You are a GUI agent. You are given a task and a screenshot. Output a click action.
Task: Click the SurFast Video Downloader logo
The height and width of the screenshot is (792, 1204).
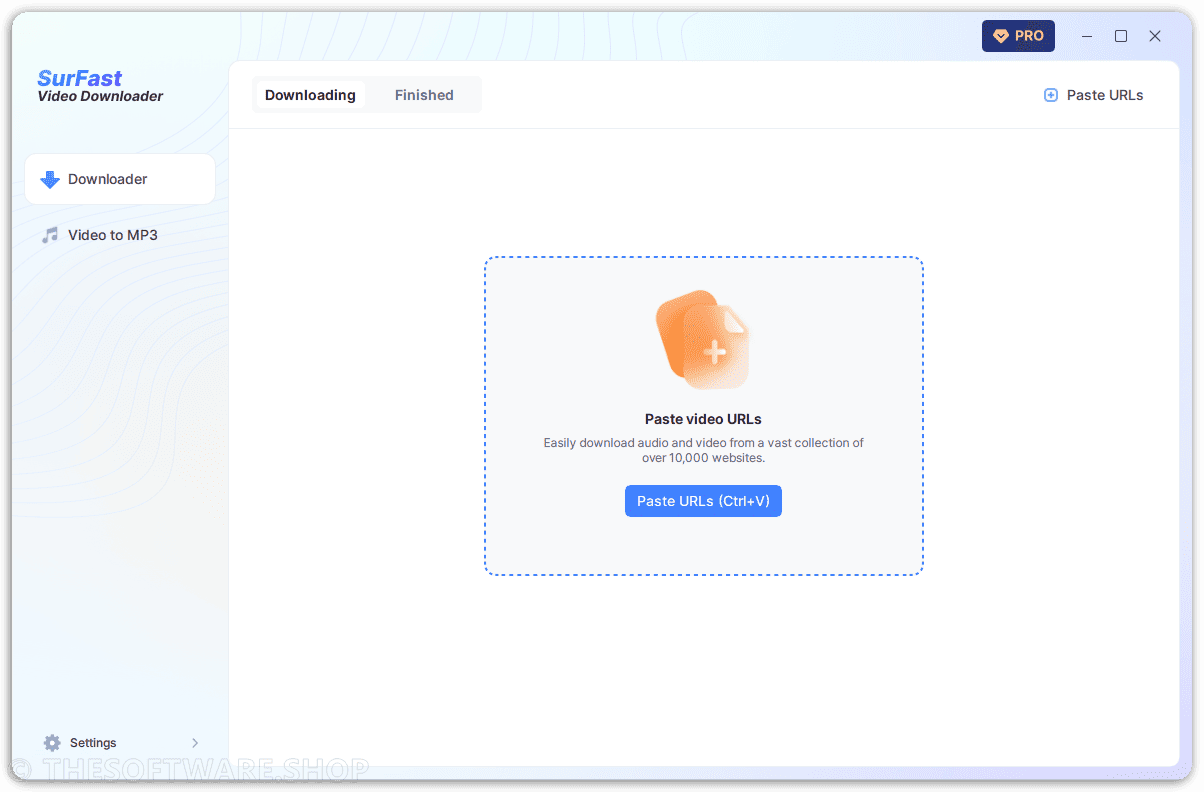(x=100, y=86)
